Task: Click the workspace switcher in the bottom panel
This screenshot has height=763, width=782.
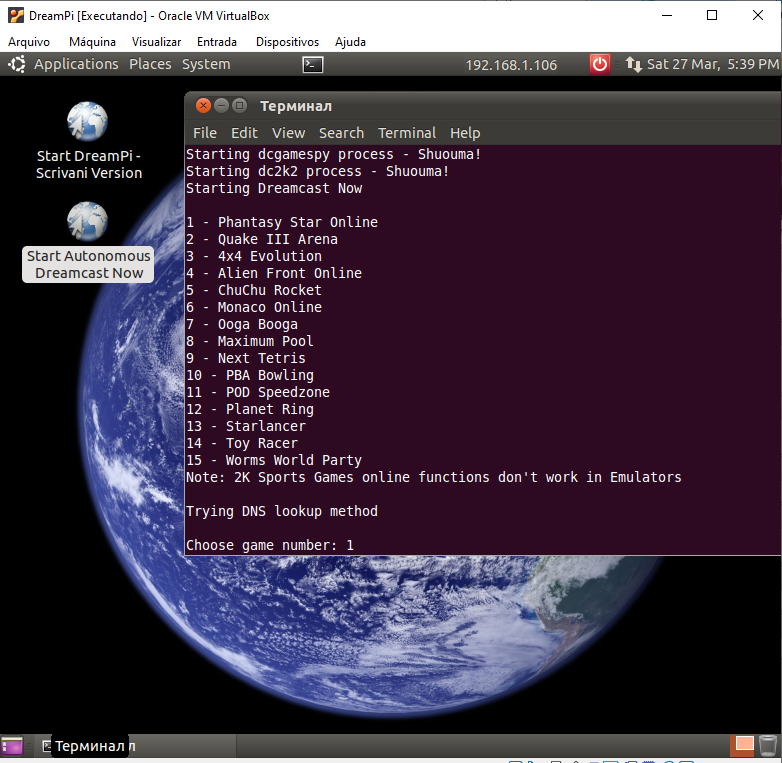Action: 744,746
